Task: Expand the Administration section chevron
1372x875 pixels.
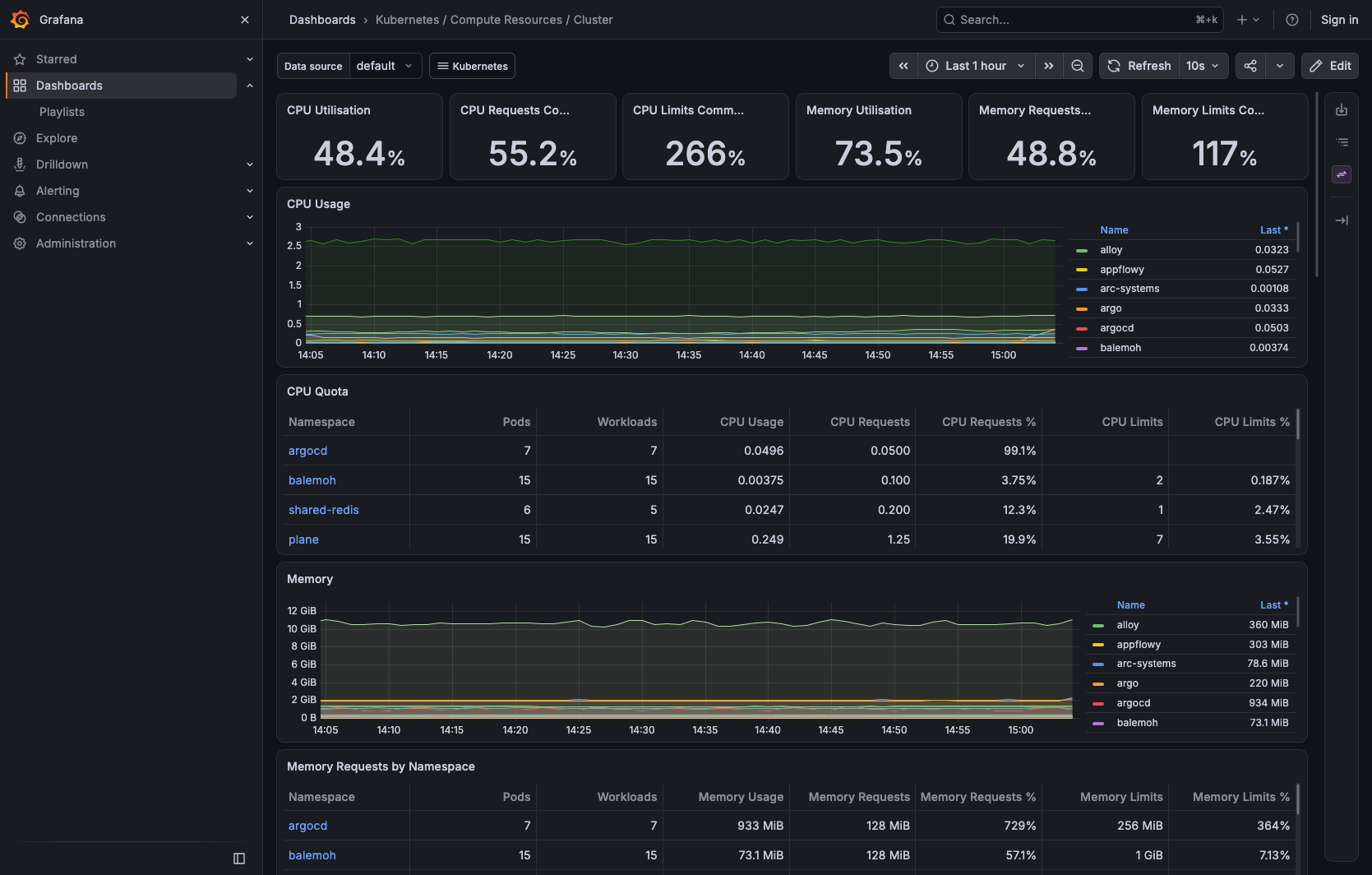Action: coord(250,243)
